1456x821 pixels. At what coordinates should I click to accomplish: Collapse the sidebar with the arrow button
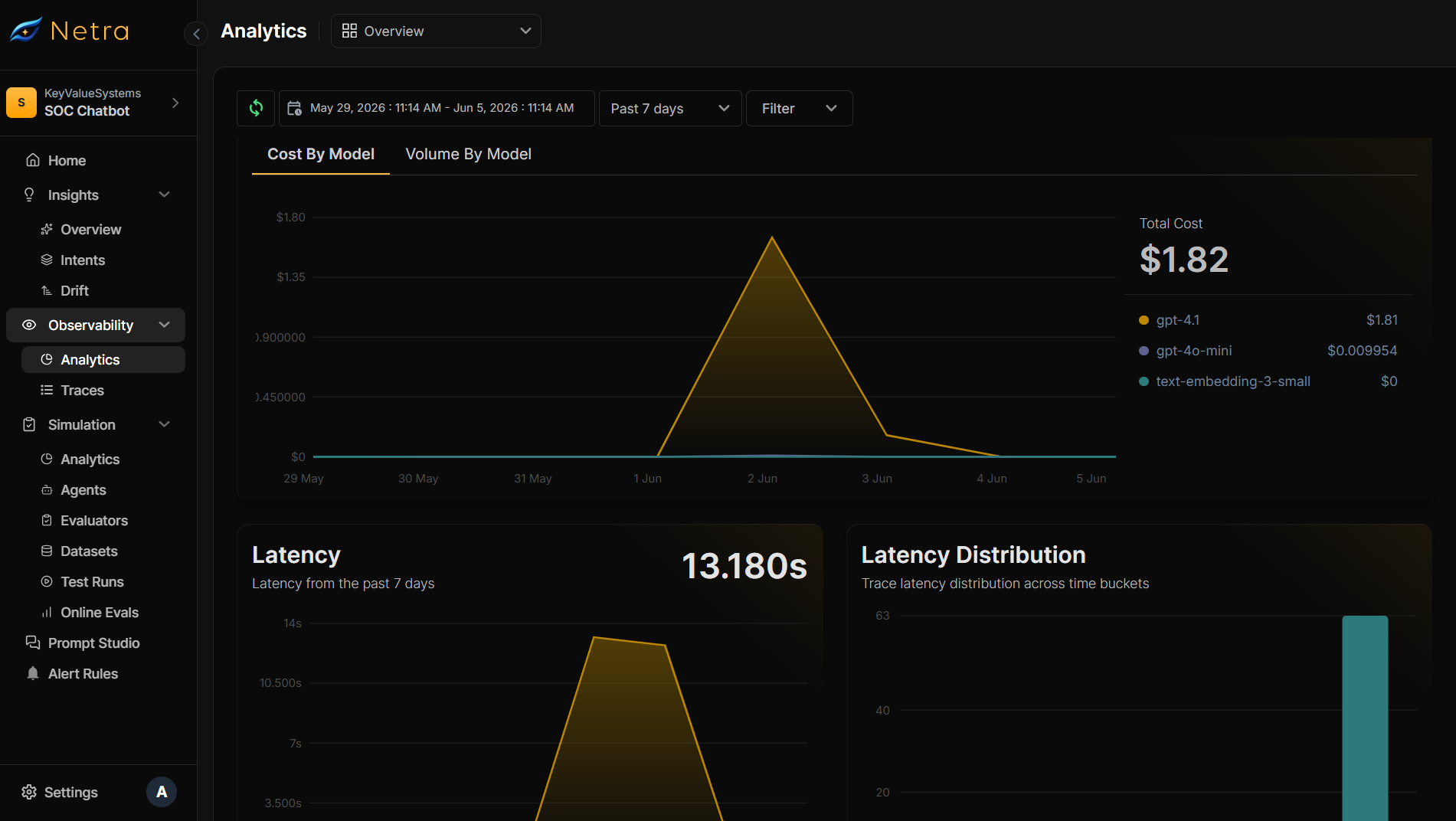tap(196, 34)
